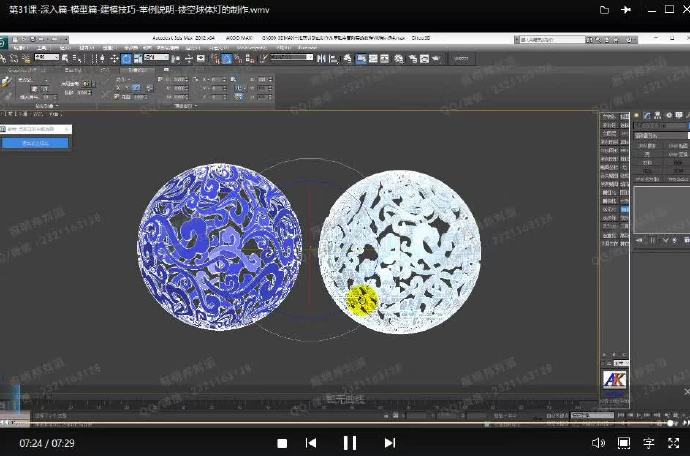Open subtitle settings 字 button
The image size is (690, 456).
click(x=649, y=443)
